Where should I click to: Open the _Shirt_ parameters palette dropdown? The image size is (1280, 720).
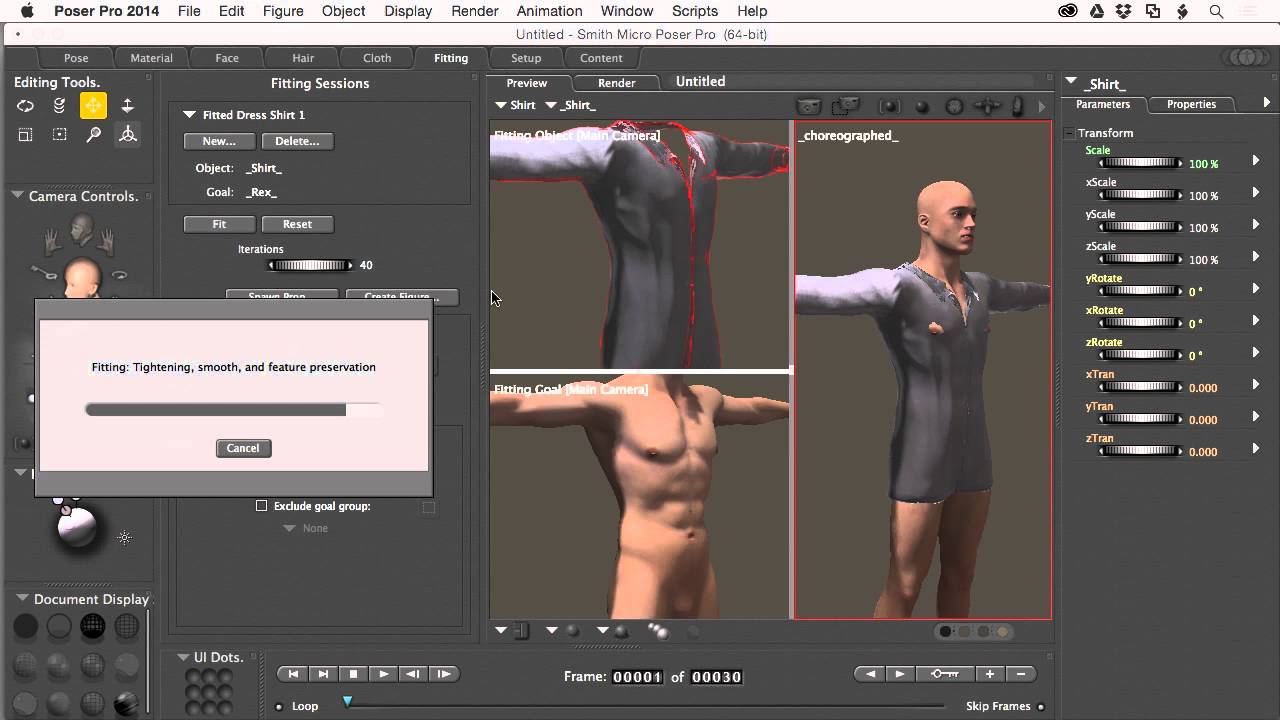[1071, 82]
